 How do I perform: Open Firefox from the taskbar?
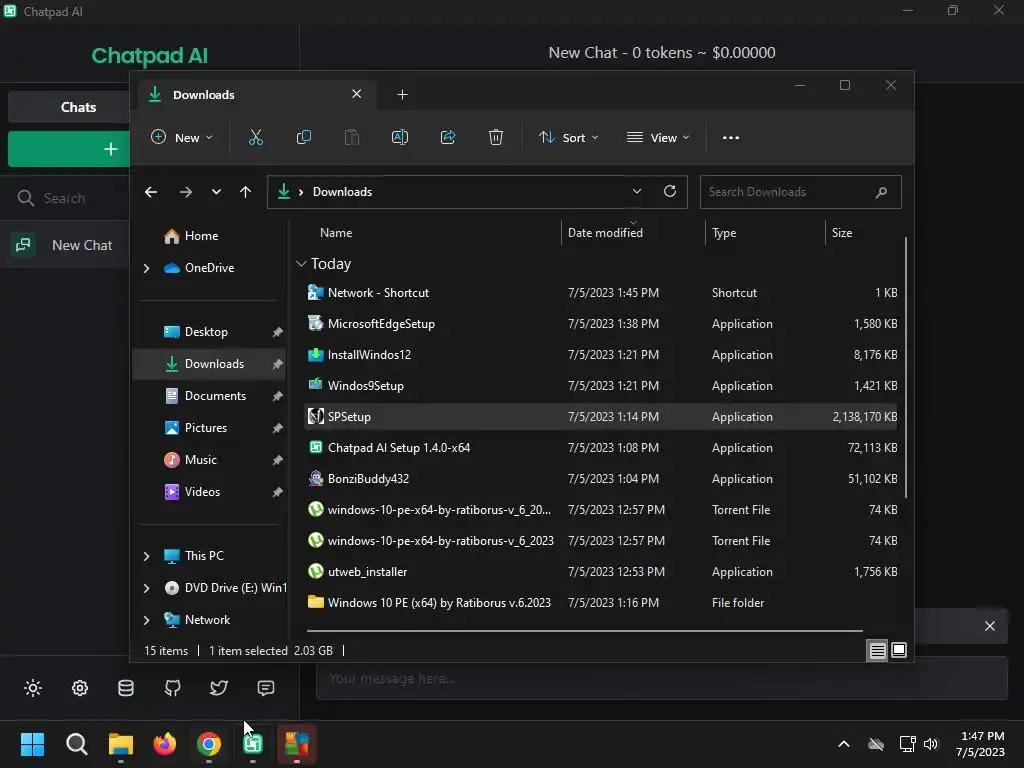click(165, 744)
